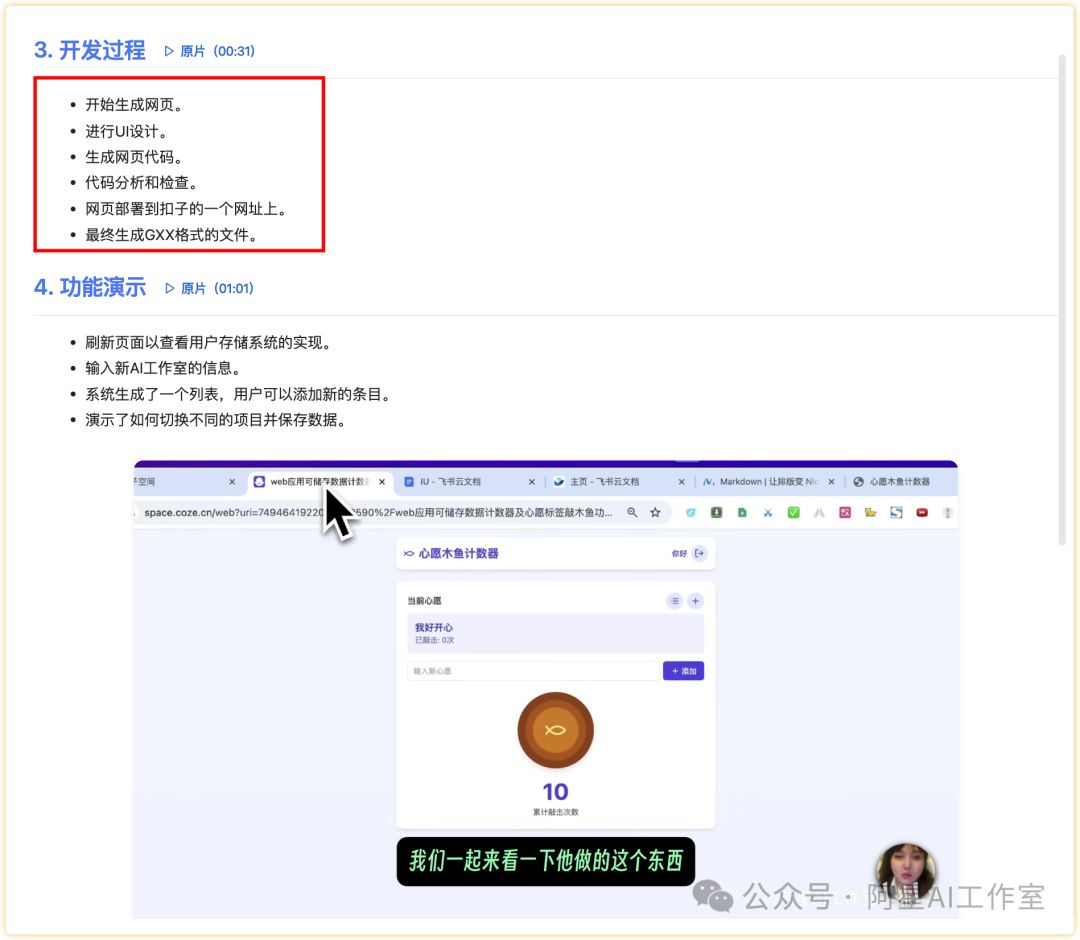
Task: Click the gray 'A' extension icon
Action: point(819,512)
